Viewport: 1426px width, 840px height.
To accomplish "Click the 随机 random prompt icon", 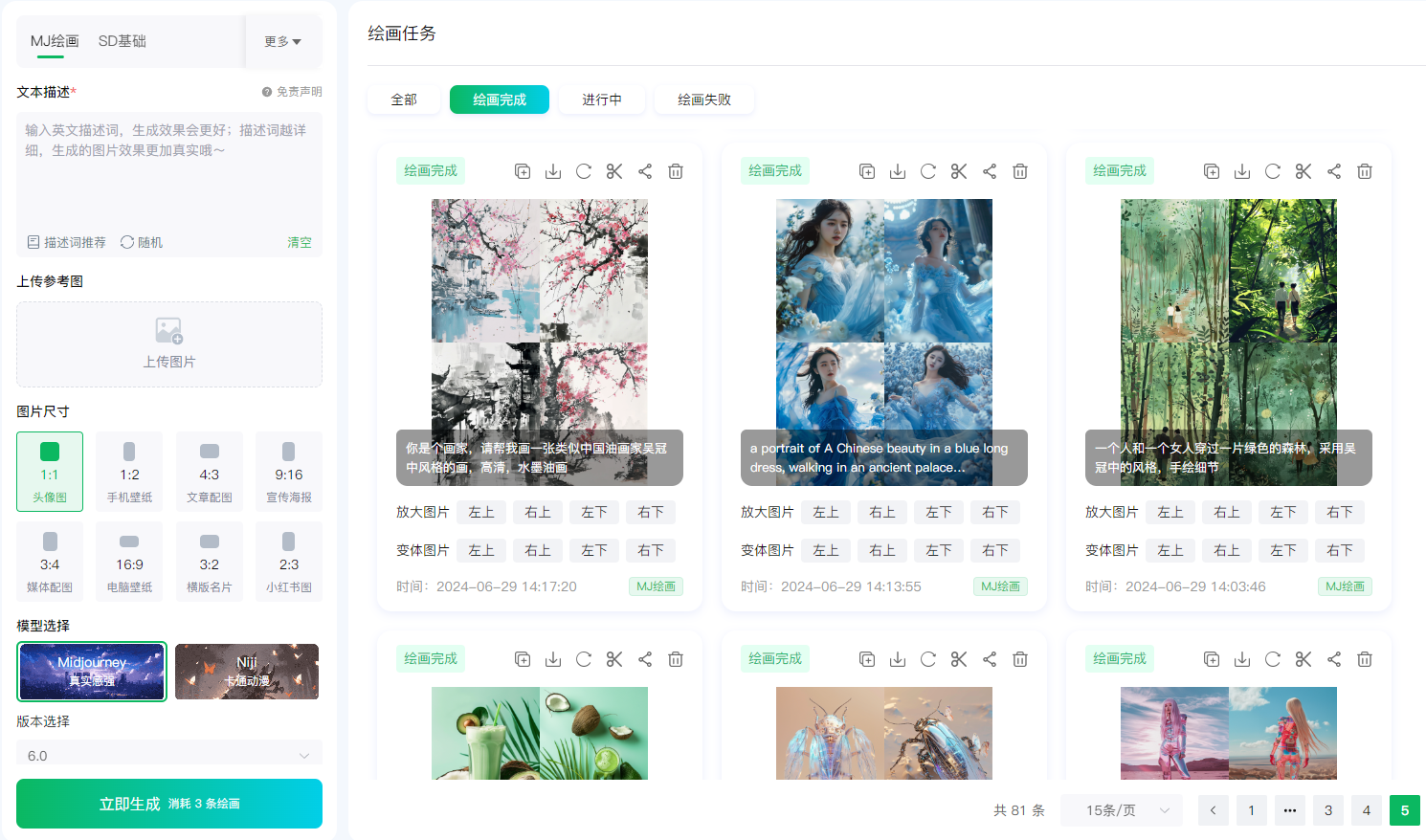I will (x=142, y=242).
